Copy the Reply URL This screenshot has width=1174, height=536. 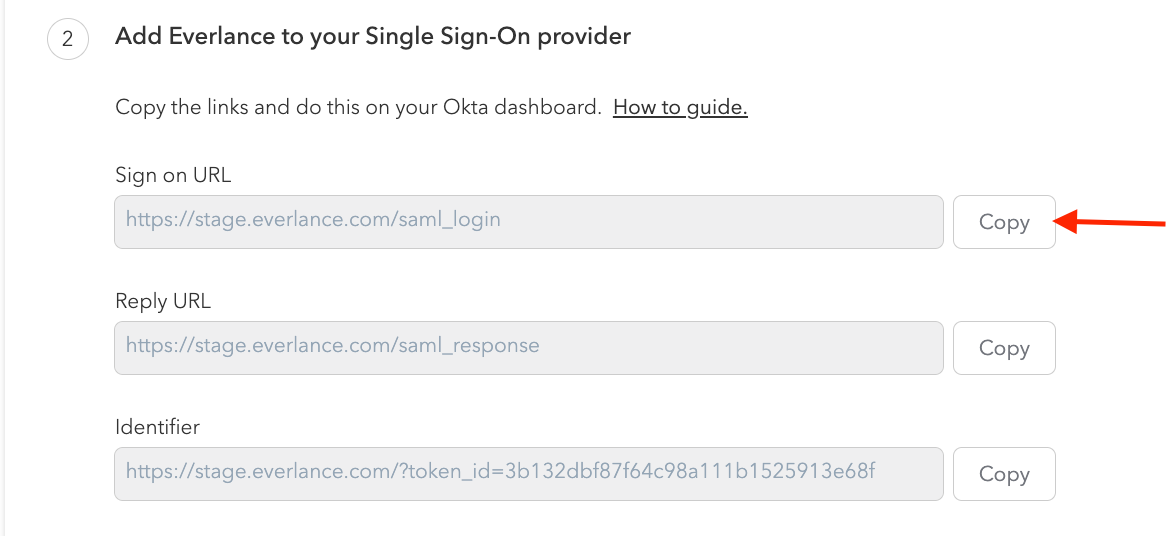pos(1004,348)
